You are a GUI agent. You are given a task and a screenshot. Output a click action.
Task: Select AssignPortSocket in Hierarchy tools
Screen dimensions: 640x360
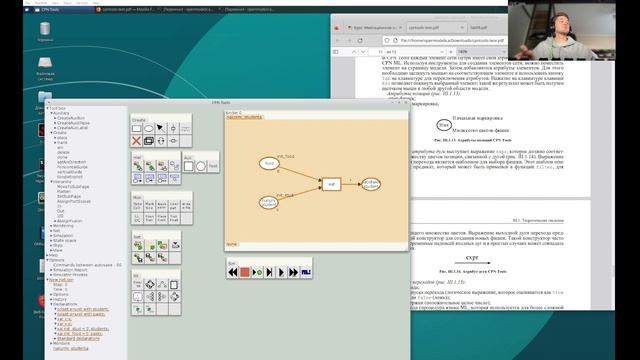[x=74, y=201]
